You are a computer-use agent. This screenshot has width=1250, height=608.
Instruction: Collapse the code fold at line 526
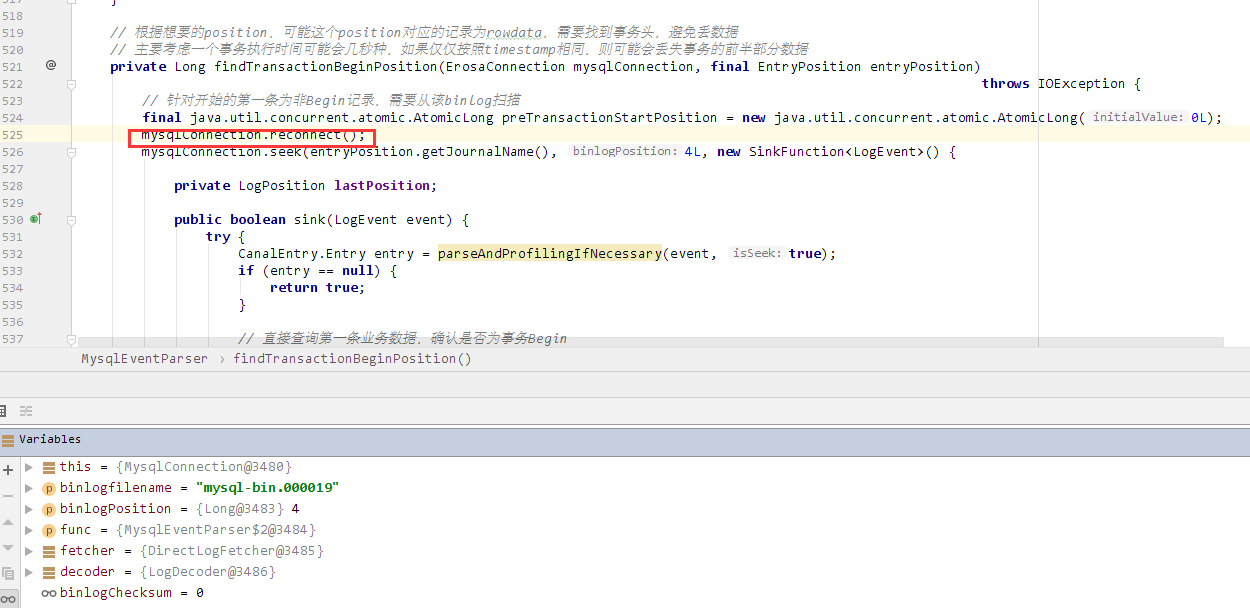71,152
